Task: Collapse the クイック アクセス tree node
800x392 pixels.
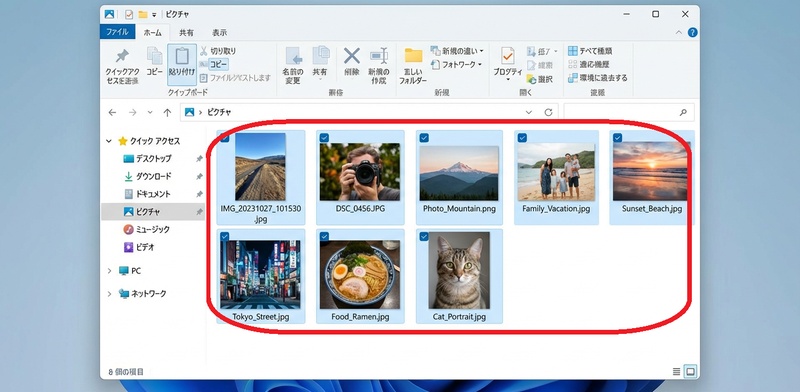Action: point(109,141)
